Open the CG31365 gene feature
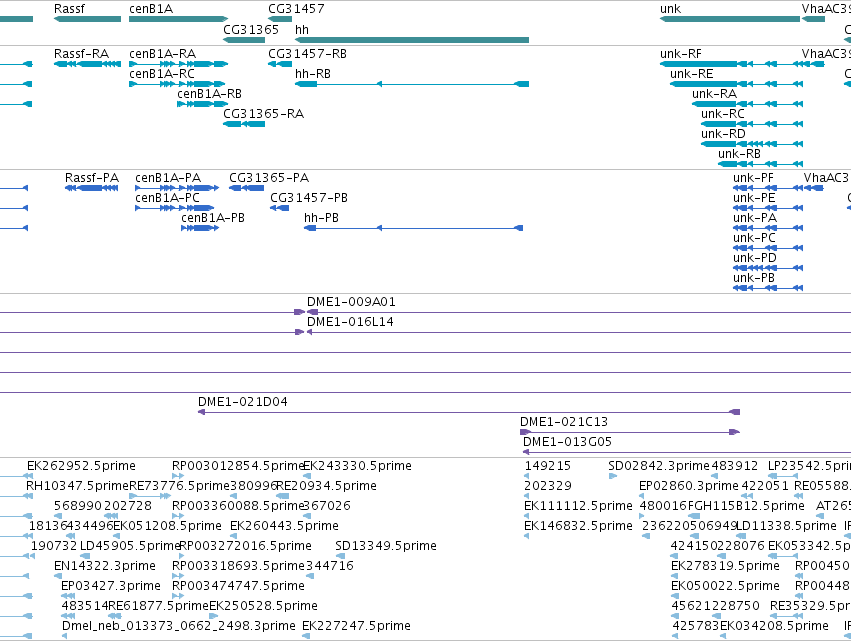Viewport: 851px width, 641px height. 244,40
